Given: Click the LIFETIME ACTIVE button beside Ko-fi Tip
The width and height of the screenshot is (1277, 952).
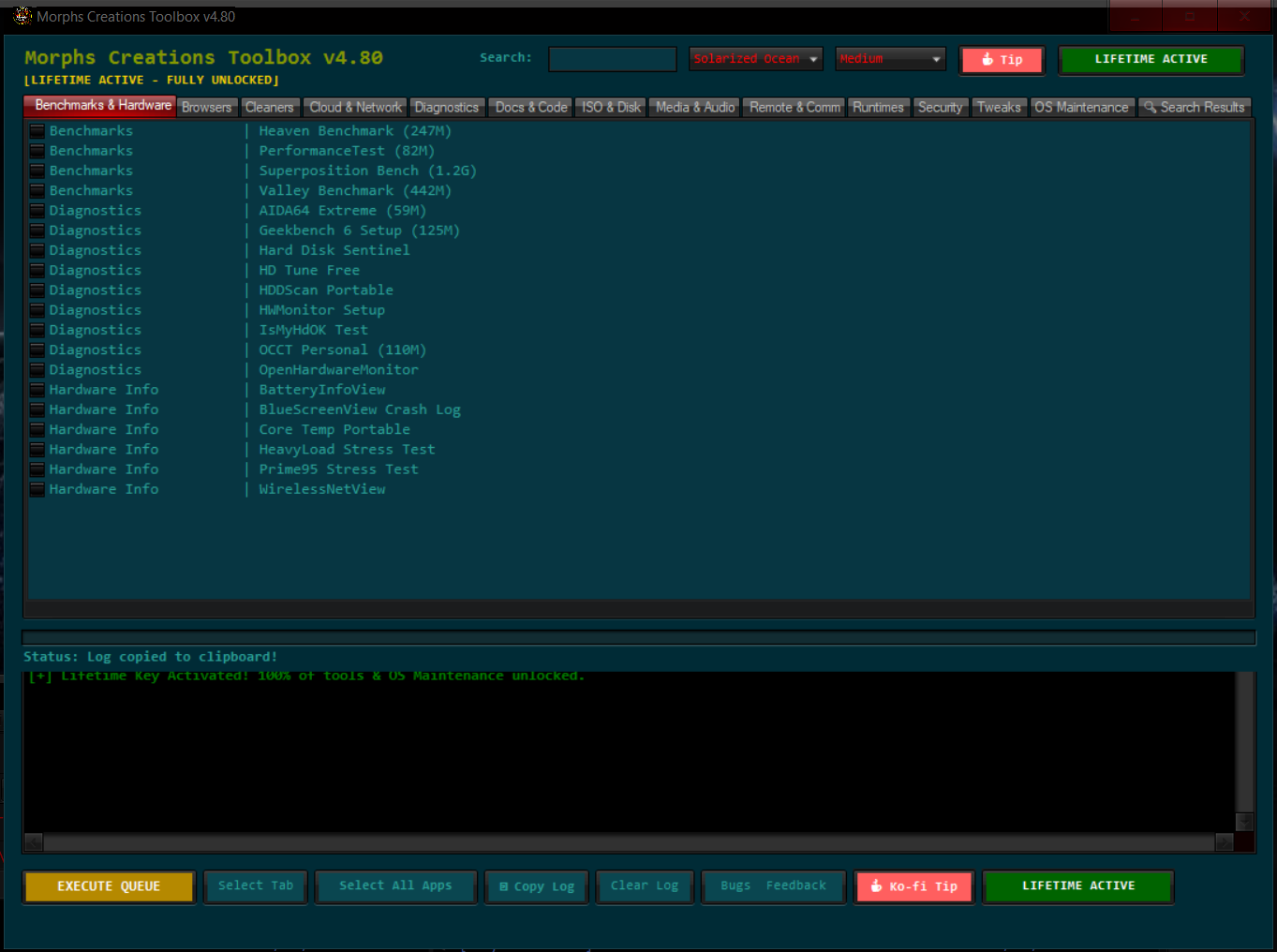Looking at the screenshot, I should (x=1078, y=886).
